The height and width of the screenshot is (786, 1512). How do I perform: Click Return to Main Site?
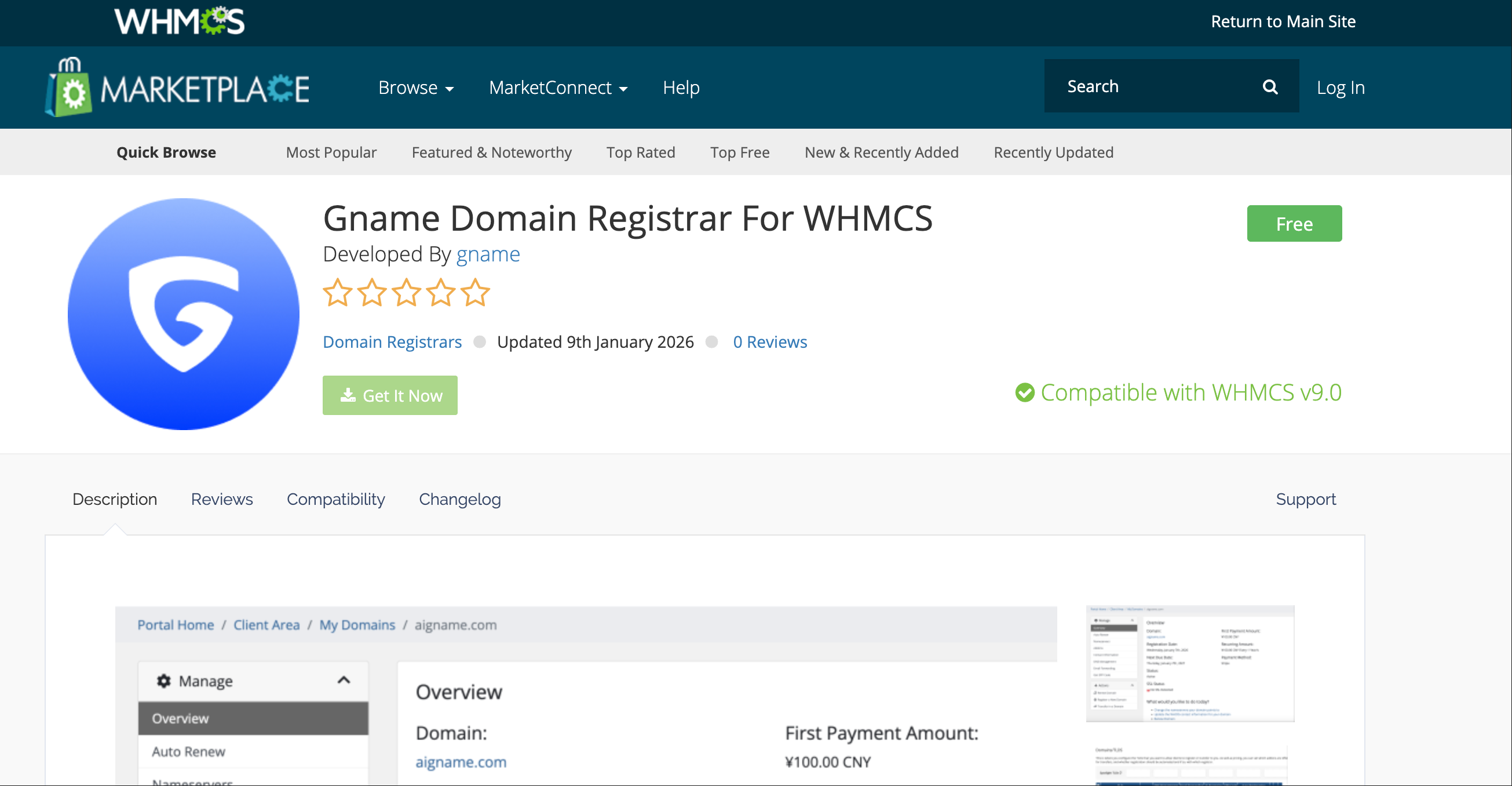(x=1283, y=21)
